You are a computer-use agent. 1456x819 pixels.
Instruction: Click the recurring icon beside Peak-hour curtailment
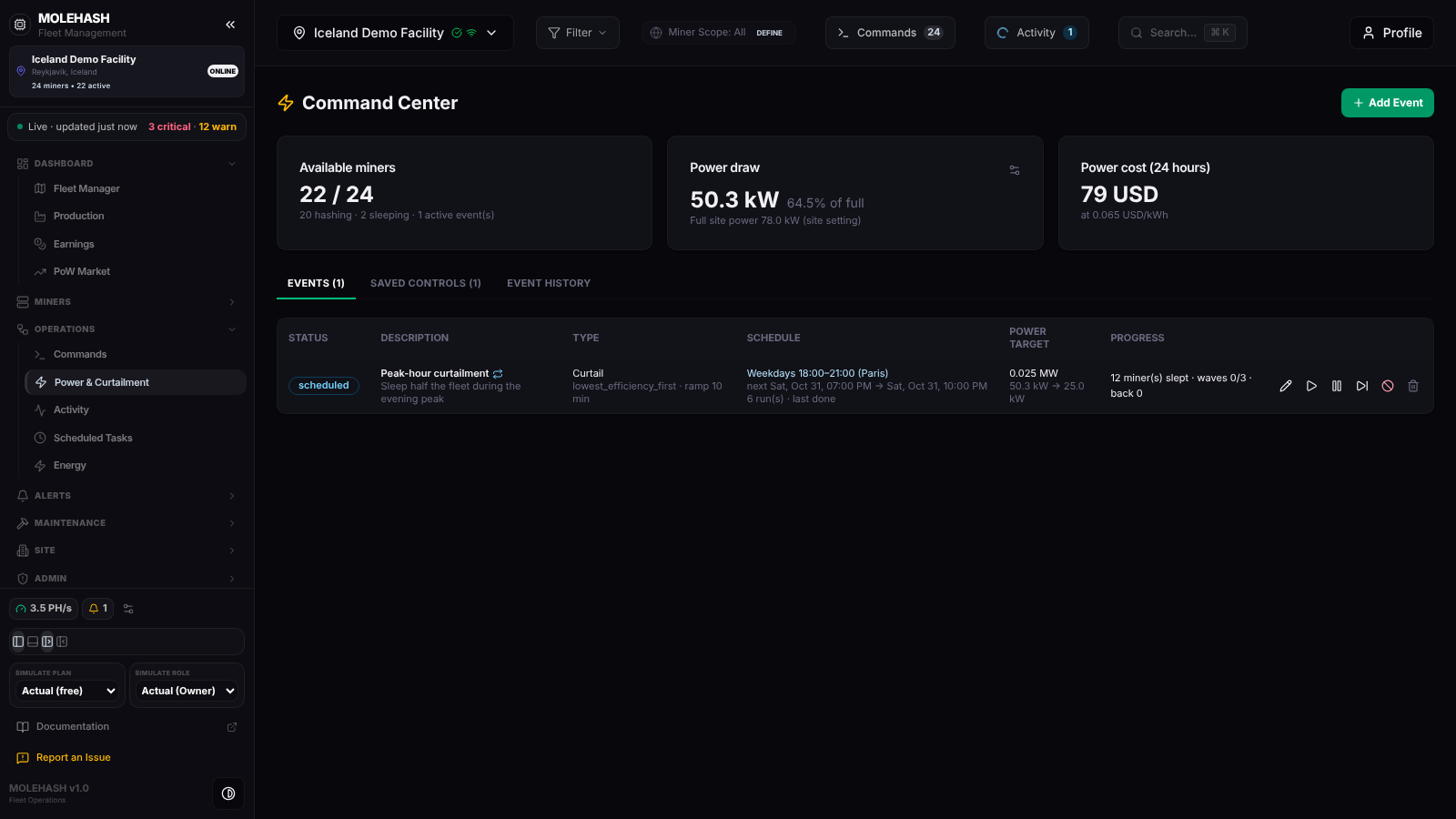coord(498,374)
